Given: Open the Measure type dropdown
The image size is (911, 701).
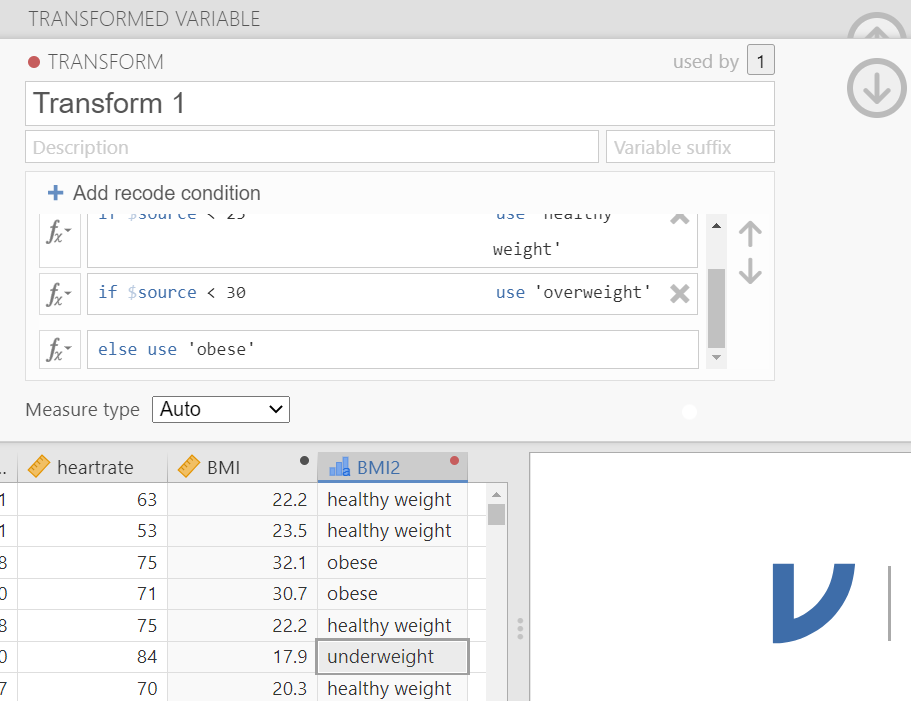Looking at the screenshot, I should click(x=220, y=409).
